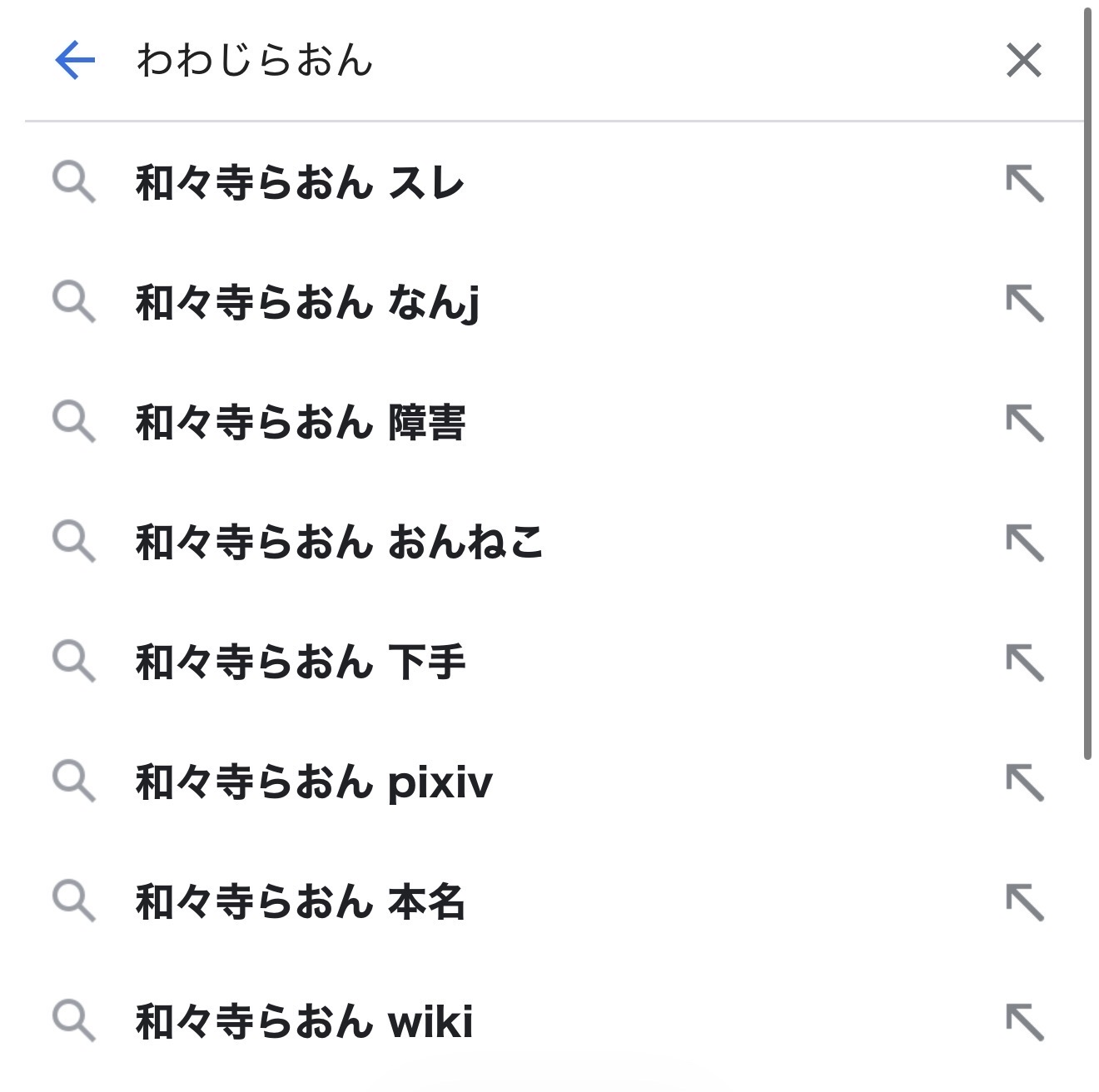The image size is (1099, 1092).
Task: Pick the "和々寺らおん 下手" suggestion
Action: (300, 663)
